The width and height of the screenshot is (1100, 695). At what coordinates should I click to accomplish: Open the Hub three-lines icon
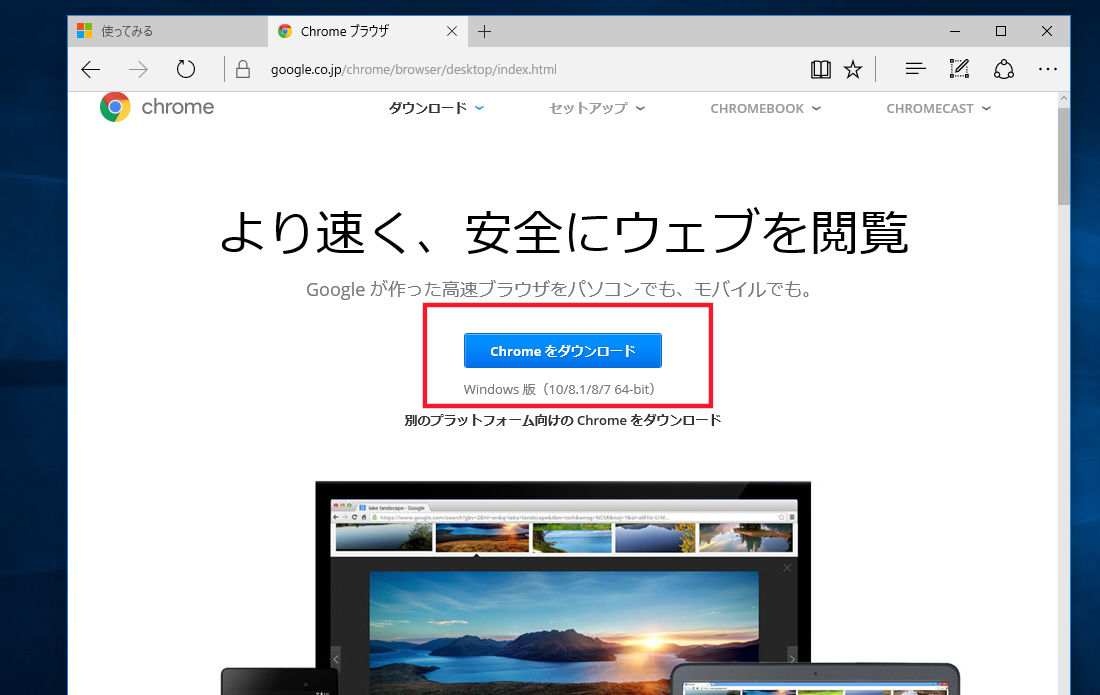pyautogui.click(x=915, y=69)
